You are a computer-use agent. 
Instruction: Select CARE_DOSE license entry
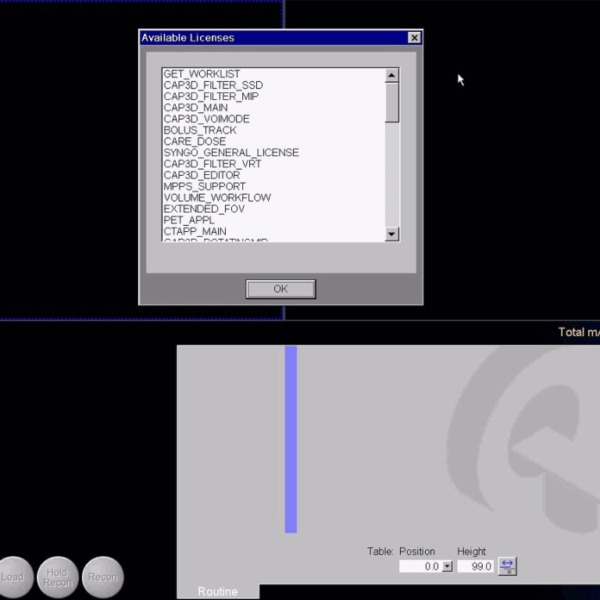[195, 142]
